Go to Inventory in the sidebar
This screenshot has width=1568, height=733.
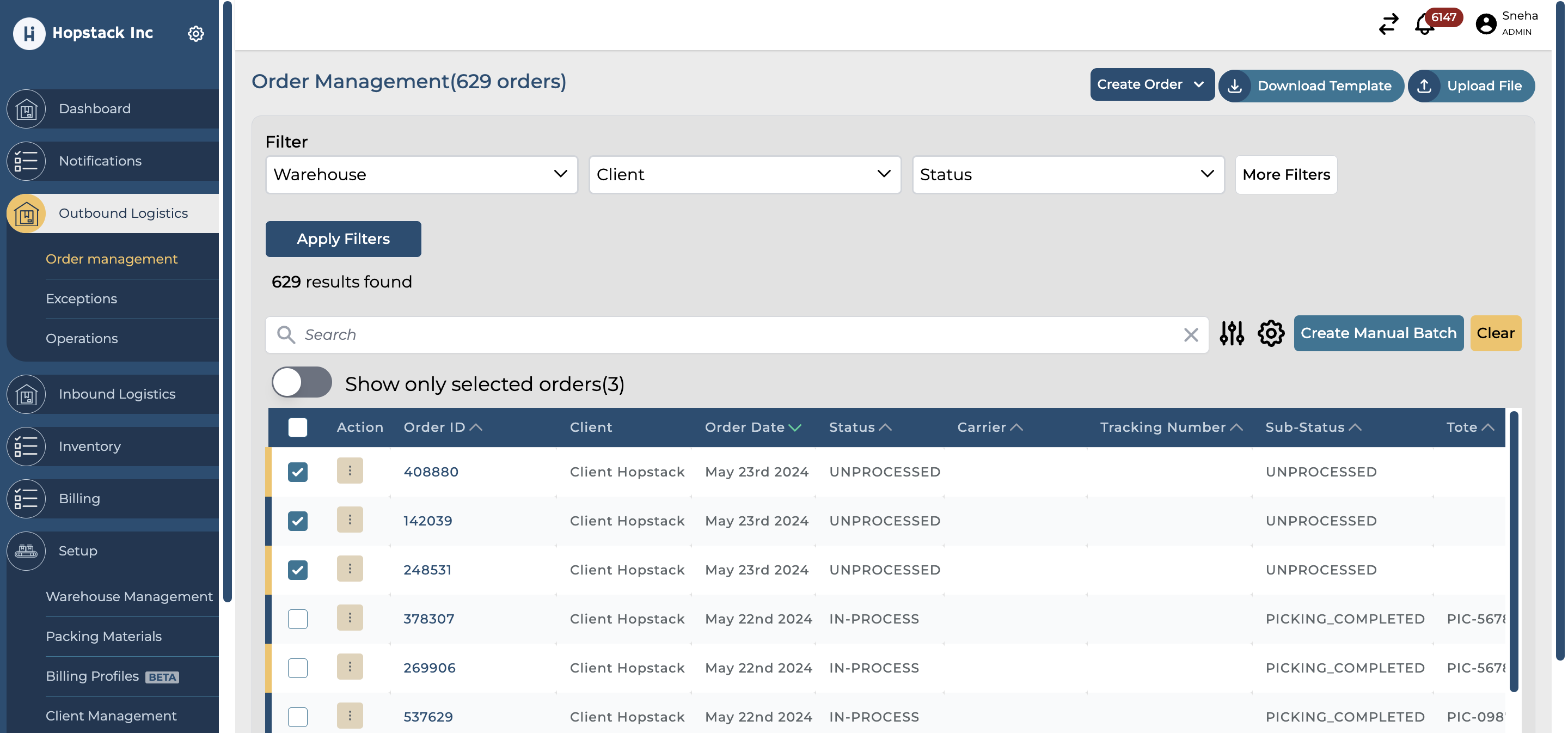[x=89, y=446]
